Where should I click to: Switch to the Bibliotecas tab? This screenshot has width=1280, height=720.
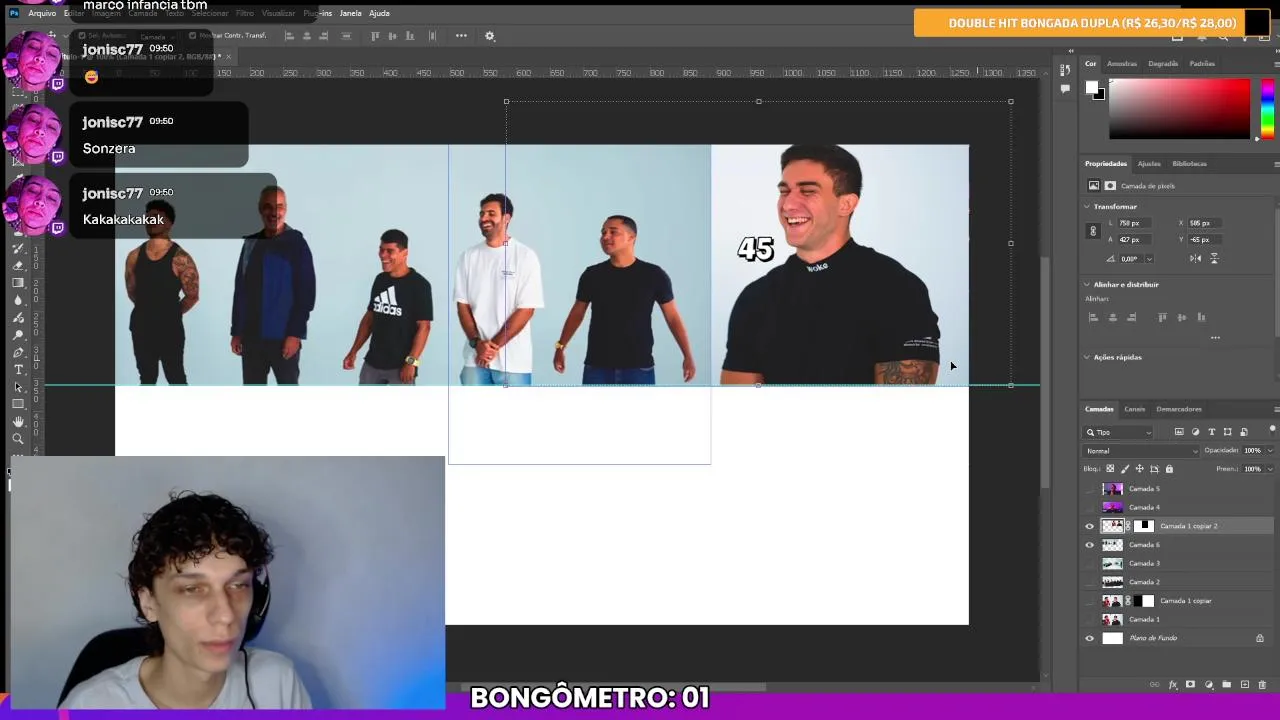click(x=1189, y=164)
